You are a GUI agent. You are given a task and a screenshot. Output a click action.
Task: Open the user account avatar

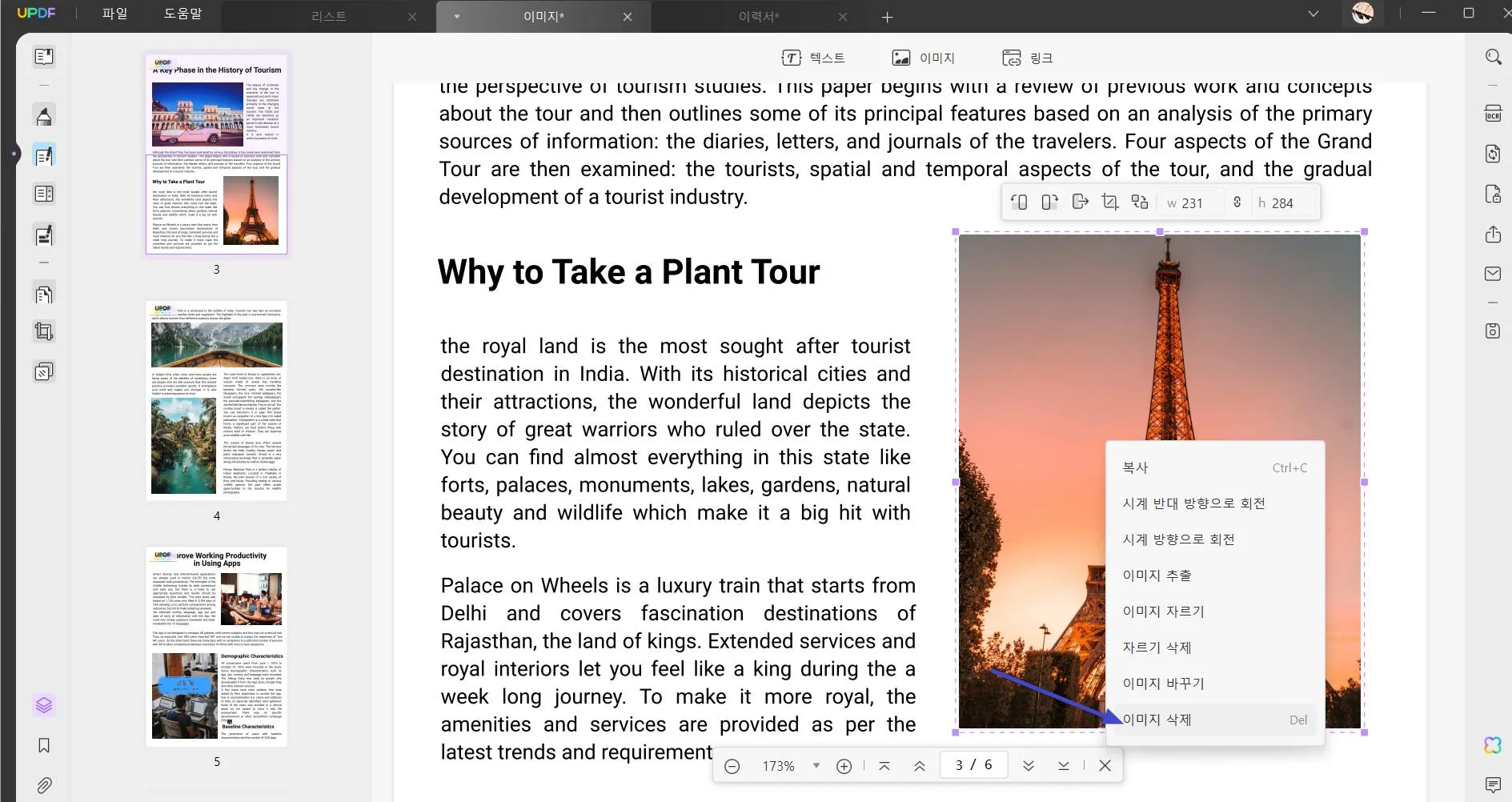1362,14
